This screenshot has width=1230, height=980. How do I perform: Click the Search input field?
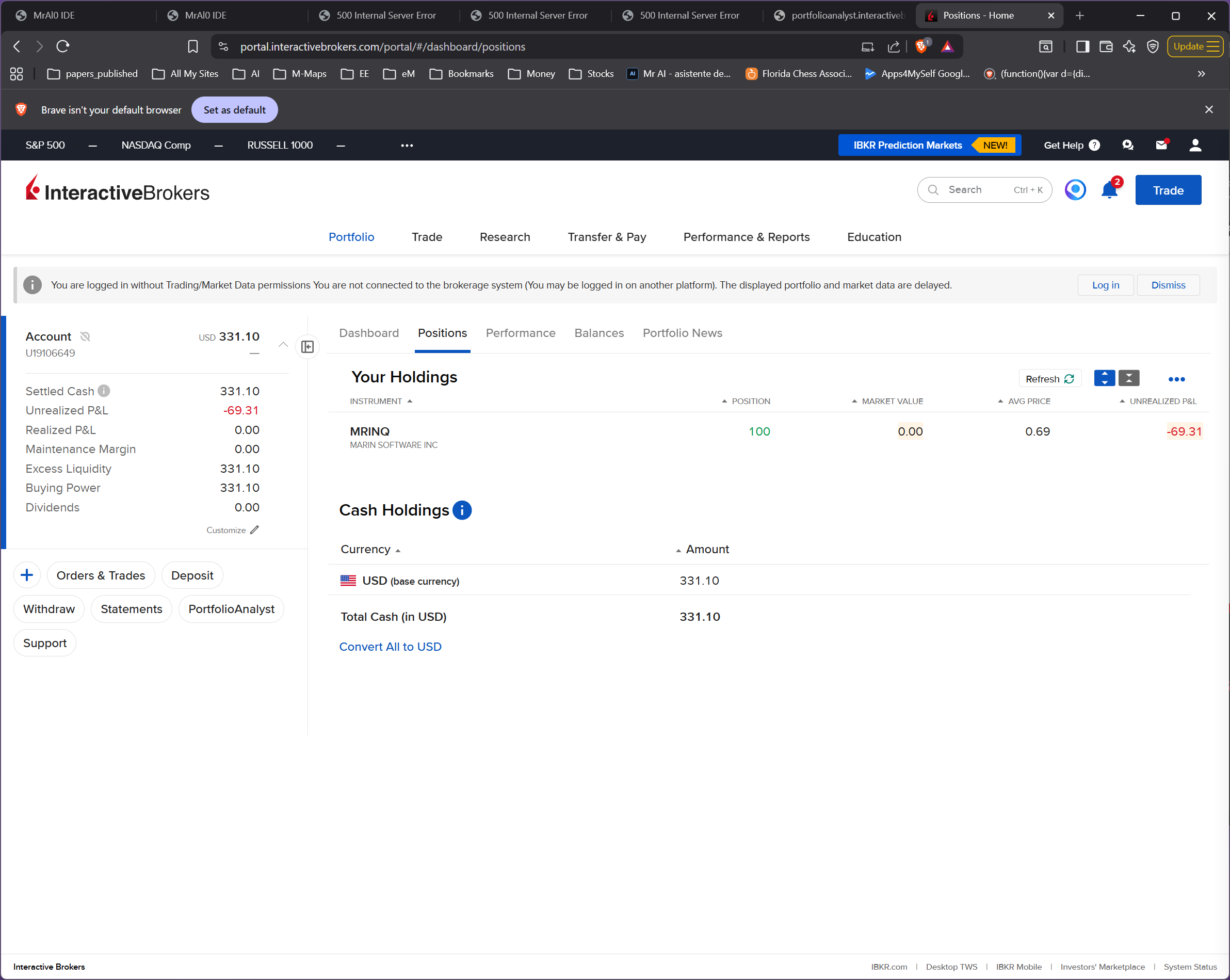984,190
